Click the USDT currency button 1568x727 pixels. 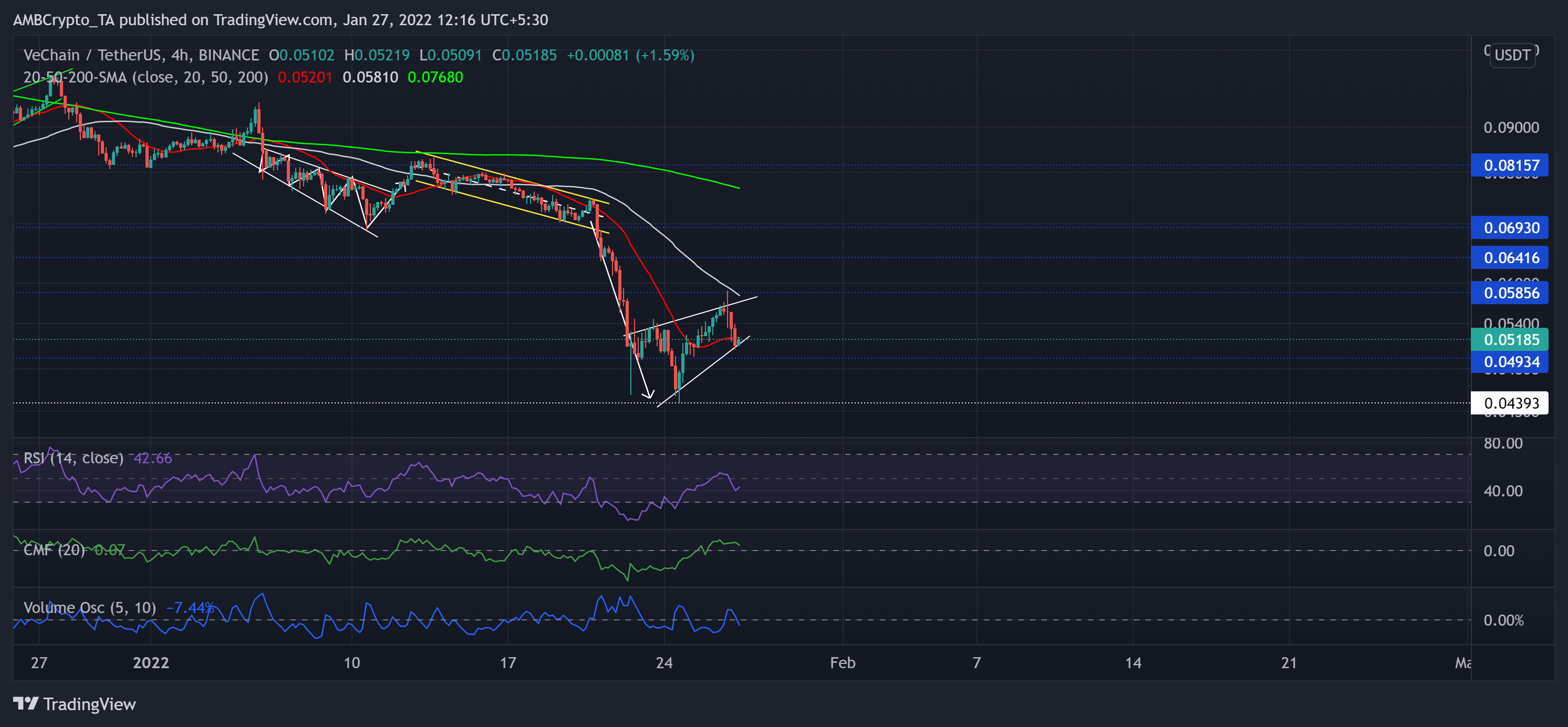point(1512,55)
